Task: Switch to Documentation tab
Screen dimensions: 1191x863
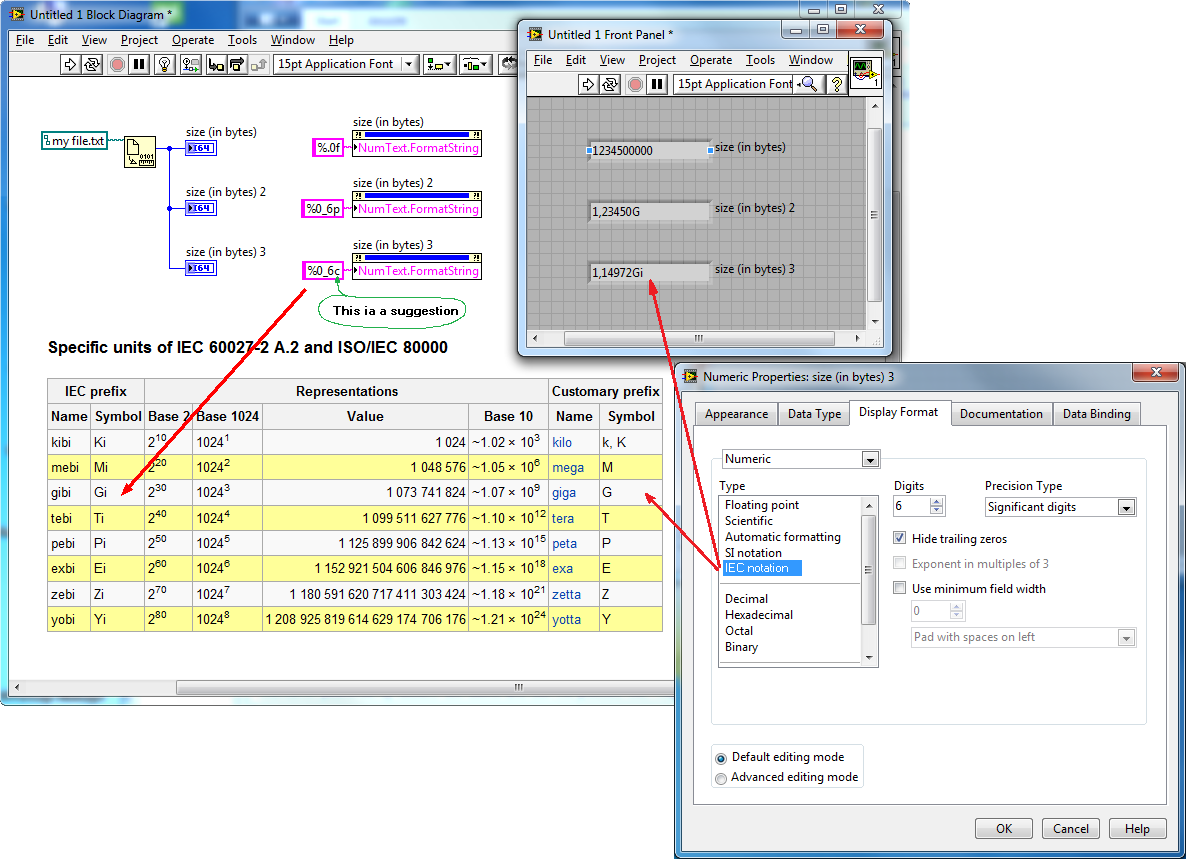Action: [1001, 414]
